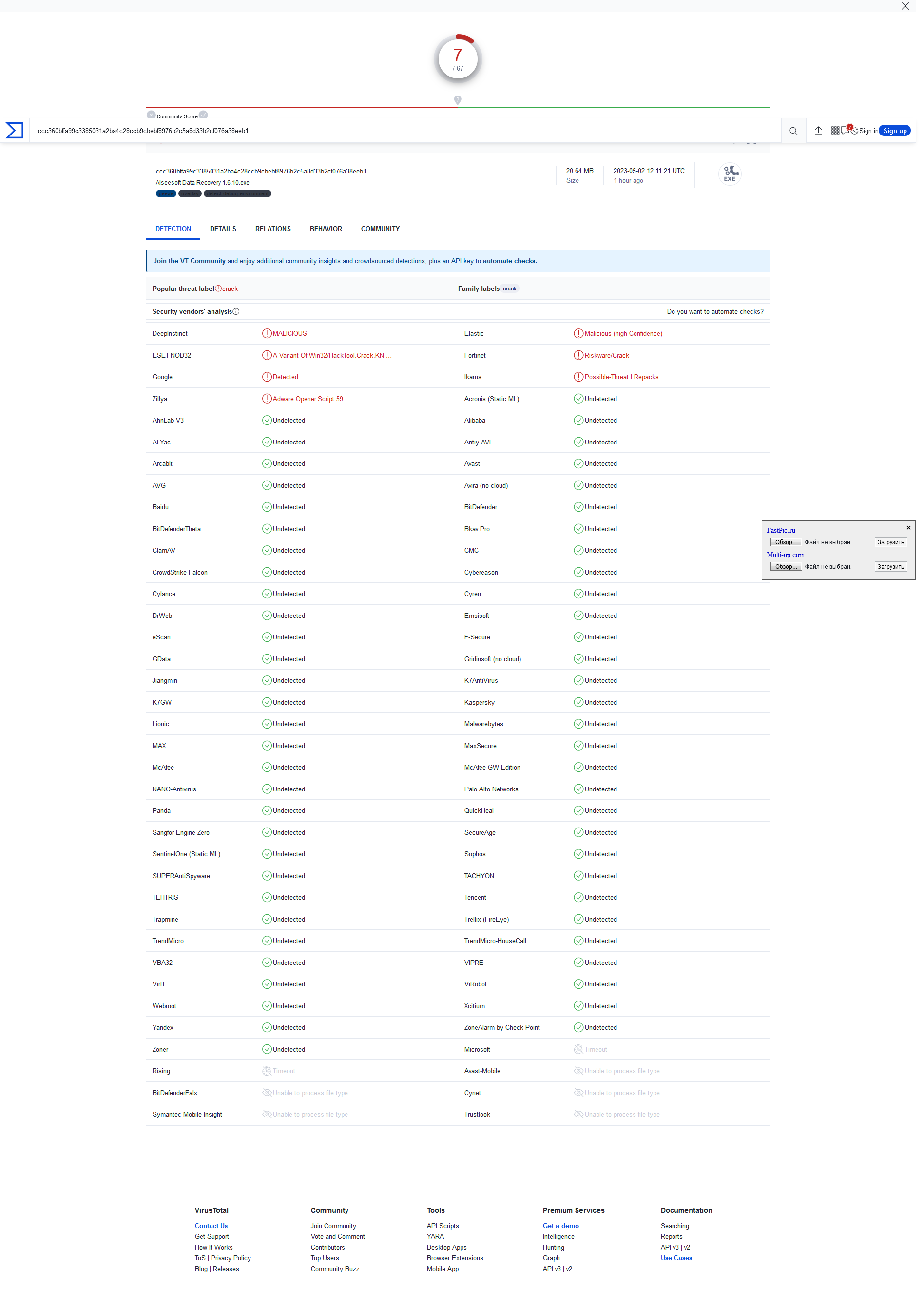This screenshot has height=1290, width=924.
Task: Click the automate checks link
Action: [x=509, y=261]
